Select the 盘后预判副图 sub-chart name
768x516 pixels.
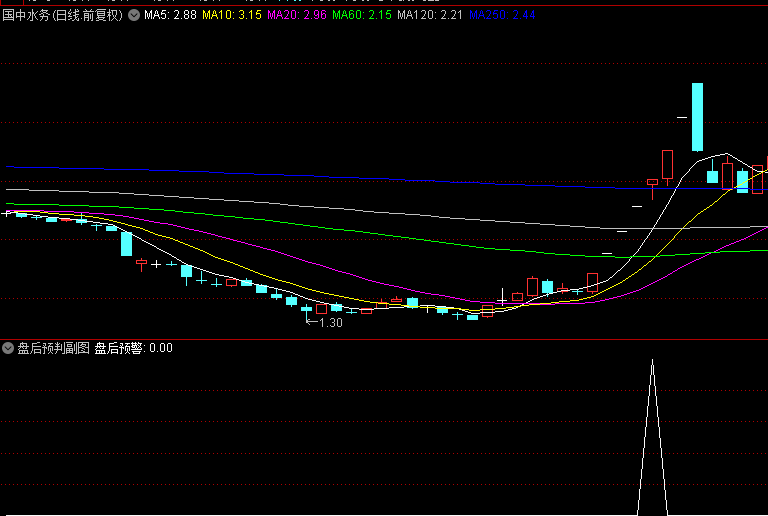coord(53,348)
